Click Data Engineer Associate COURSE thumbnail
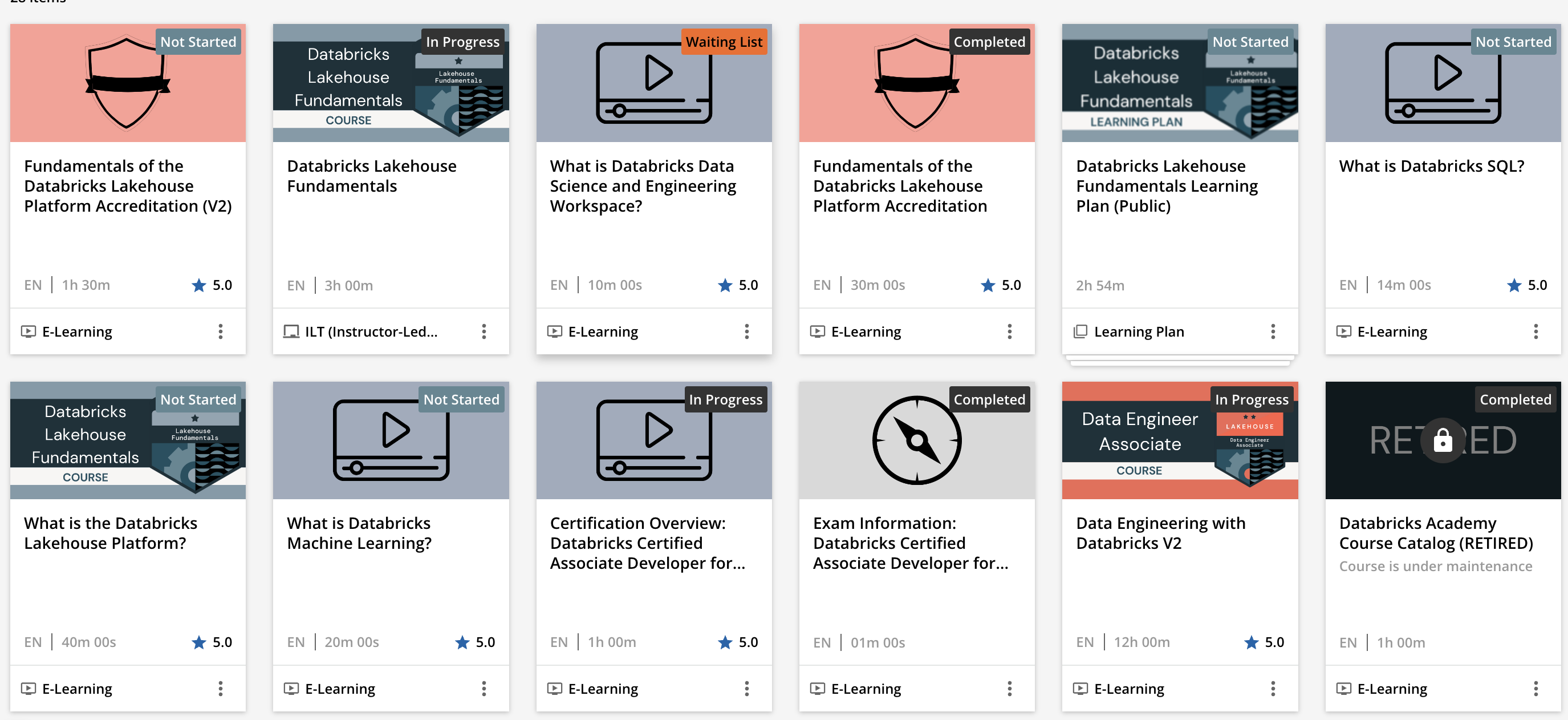 1180,440
